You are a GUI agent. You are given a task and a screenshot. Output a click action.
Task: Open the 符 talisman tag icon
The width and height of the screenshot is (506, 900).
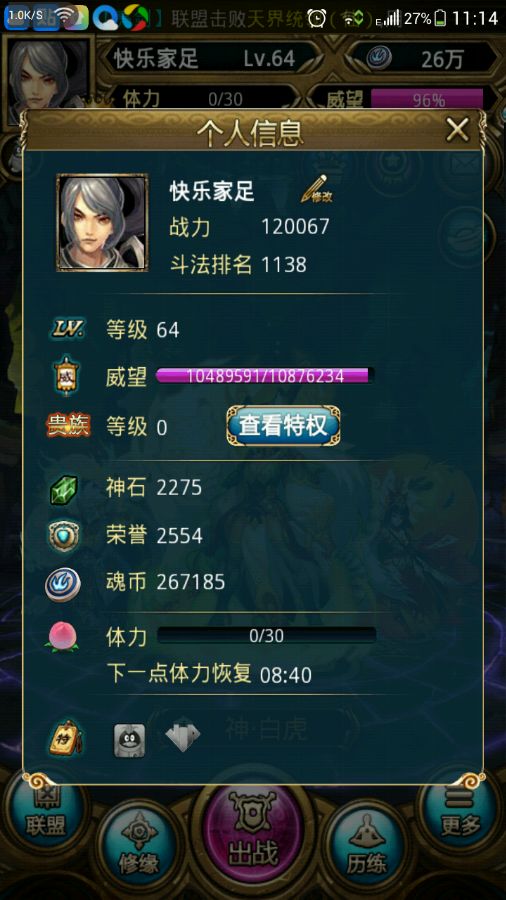coord(65,738)
